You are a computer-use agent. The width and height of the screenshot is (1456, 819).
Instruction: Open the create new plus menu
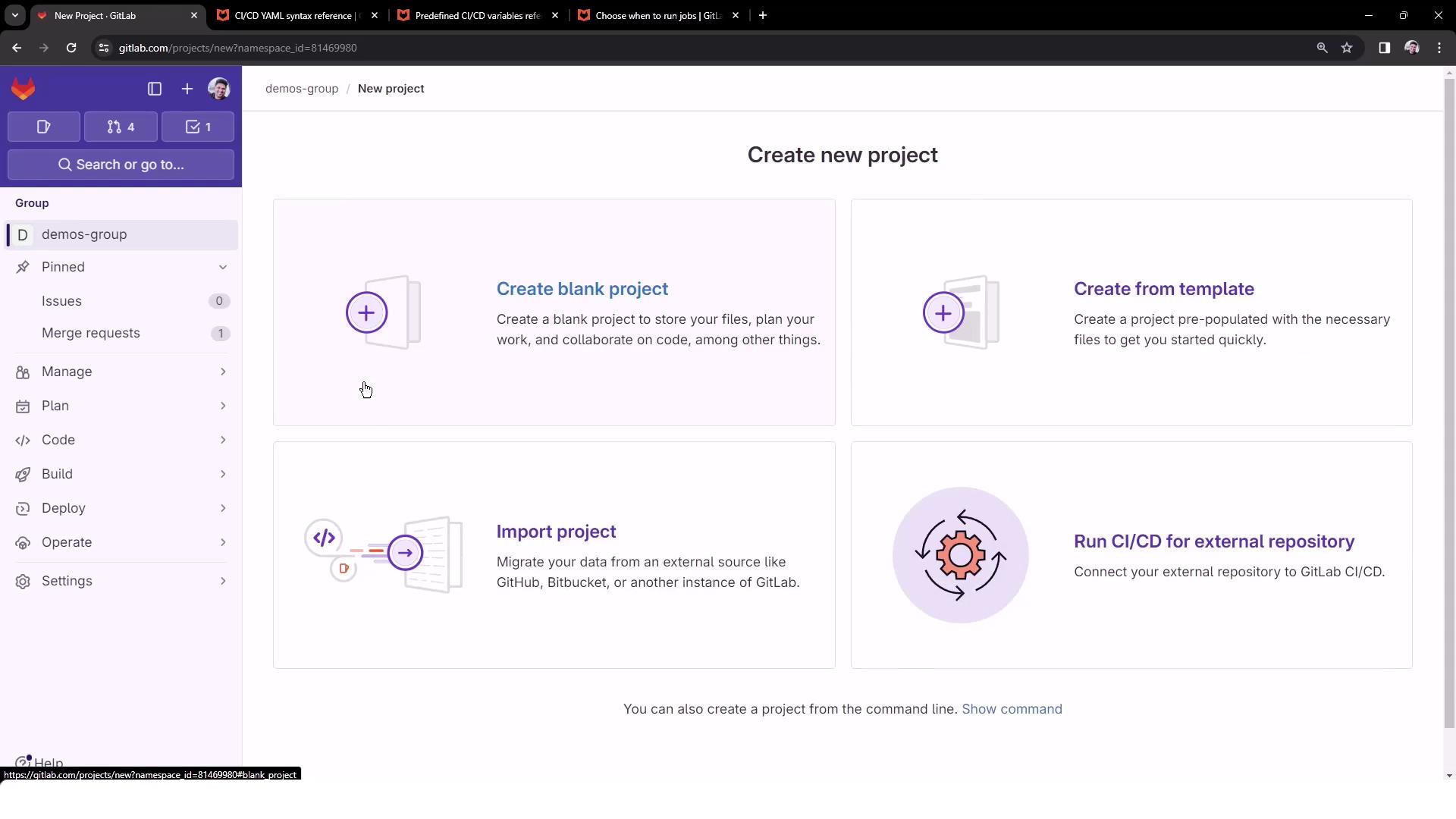pos(187,89)
